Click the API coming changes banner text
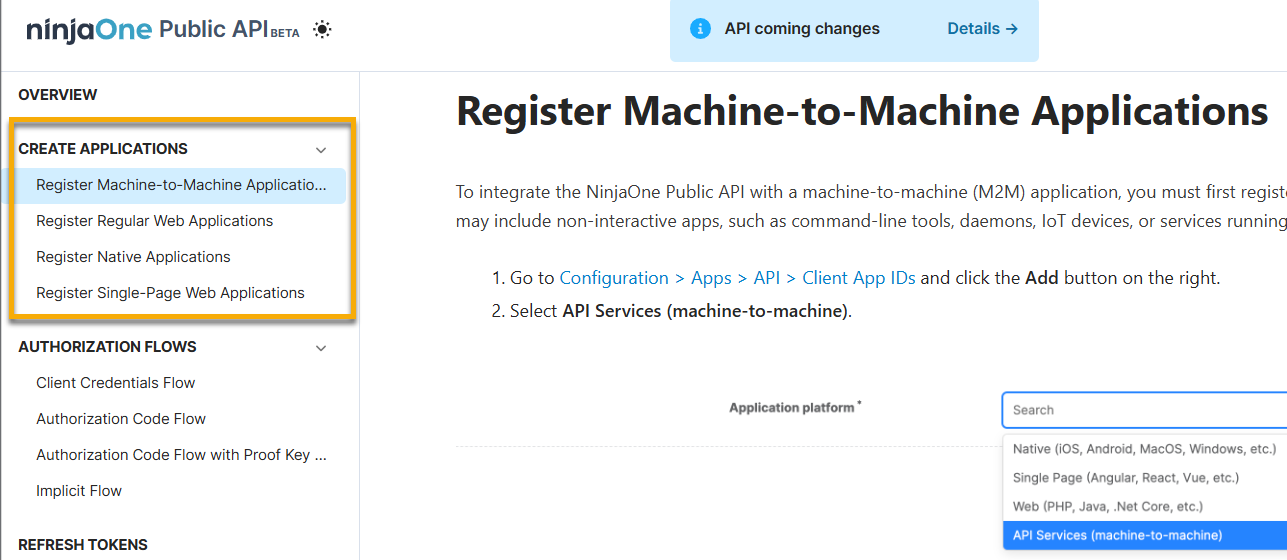The image size is (1287, 560). pos(802,29)
